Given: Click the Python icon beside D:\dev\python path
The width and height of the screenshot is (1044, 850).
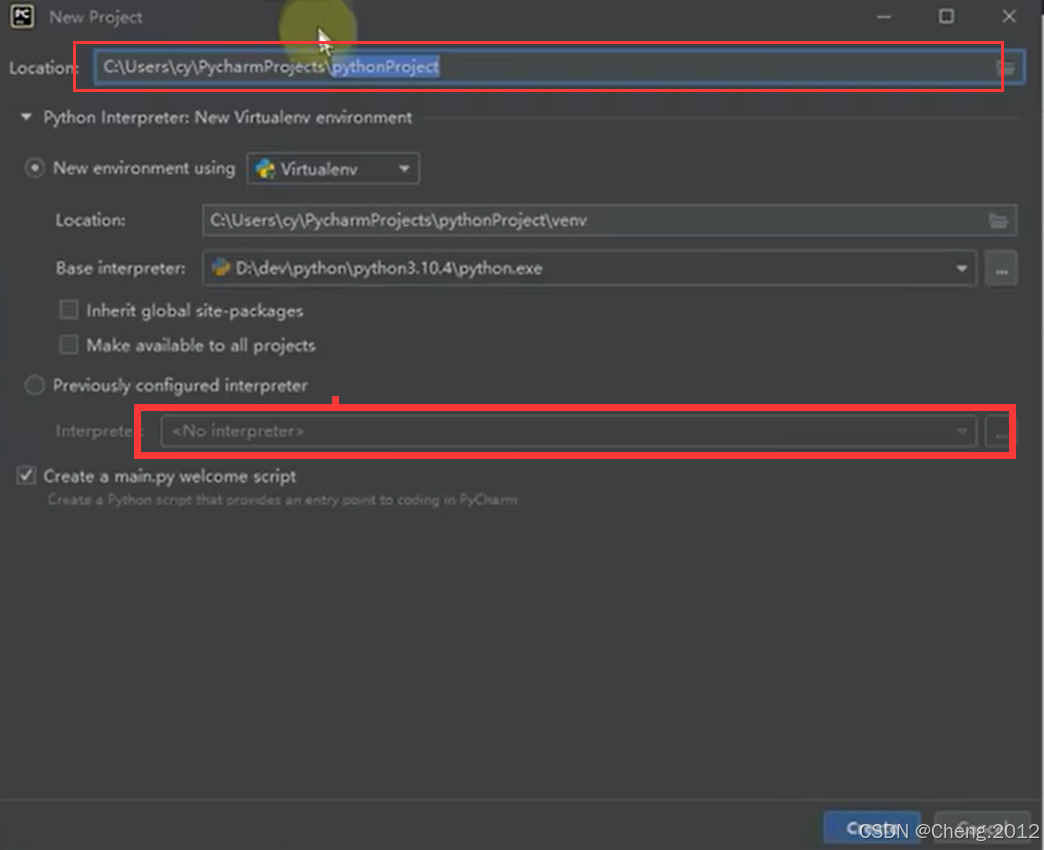Looking at the screenshot, I should tap(220, 268).
